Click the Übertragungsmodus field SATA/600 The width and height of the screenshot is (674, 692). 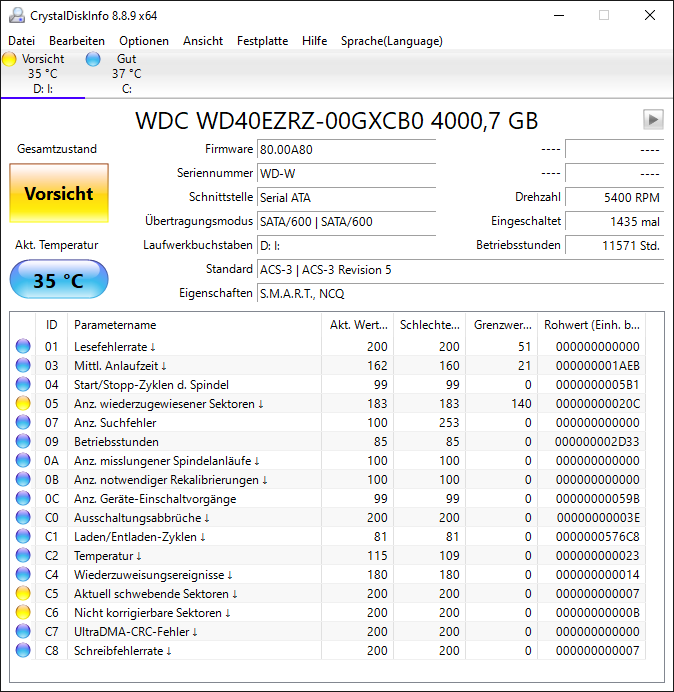point(346,221)
